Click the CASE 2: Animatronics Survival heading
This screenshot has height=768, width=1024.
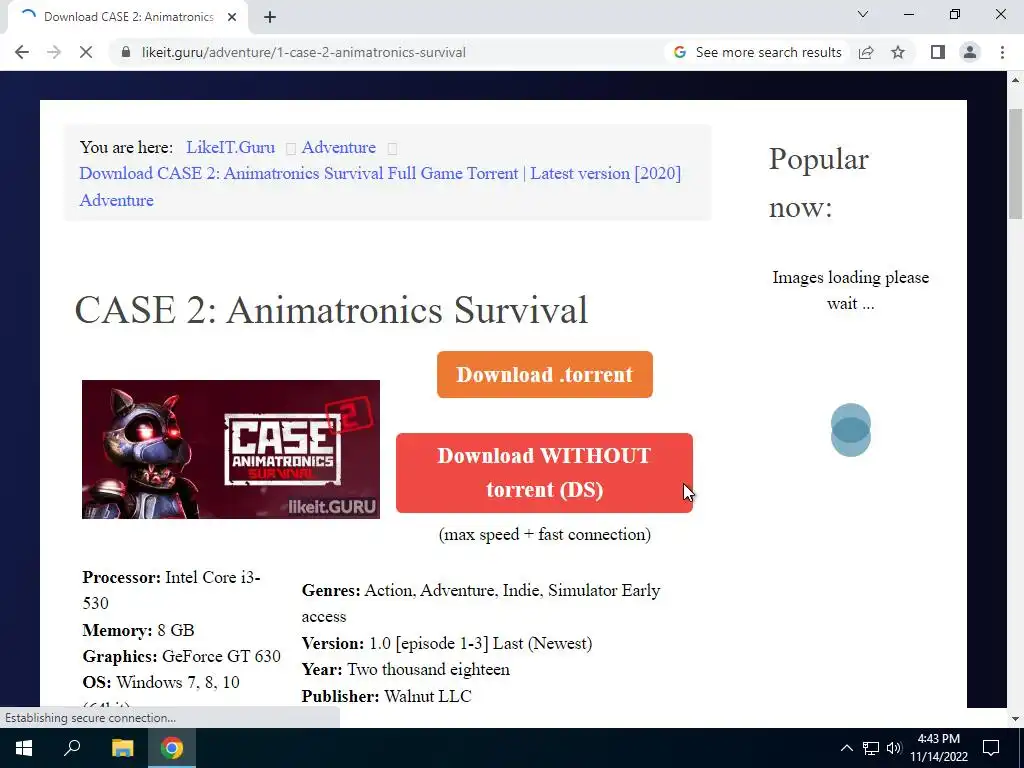coord(331,310)
